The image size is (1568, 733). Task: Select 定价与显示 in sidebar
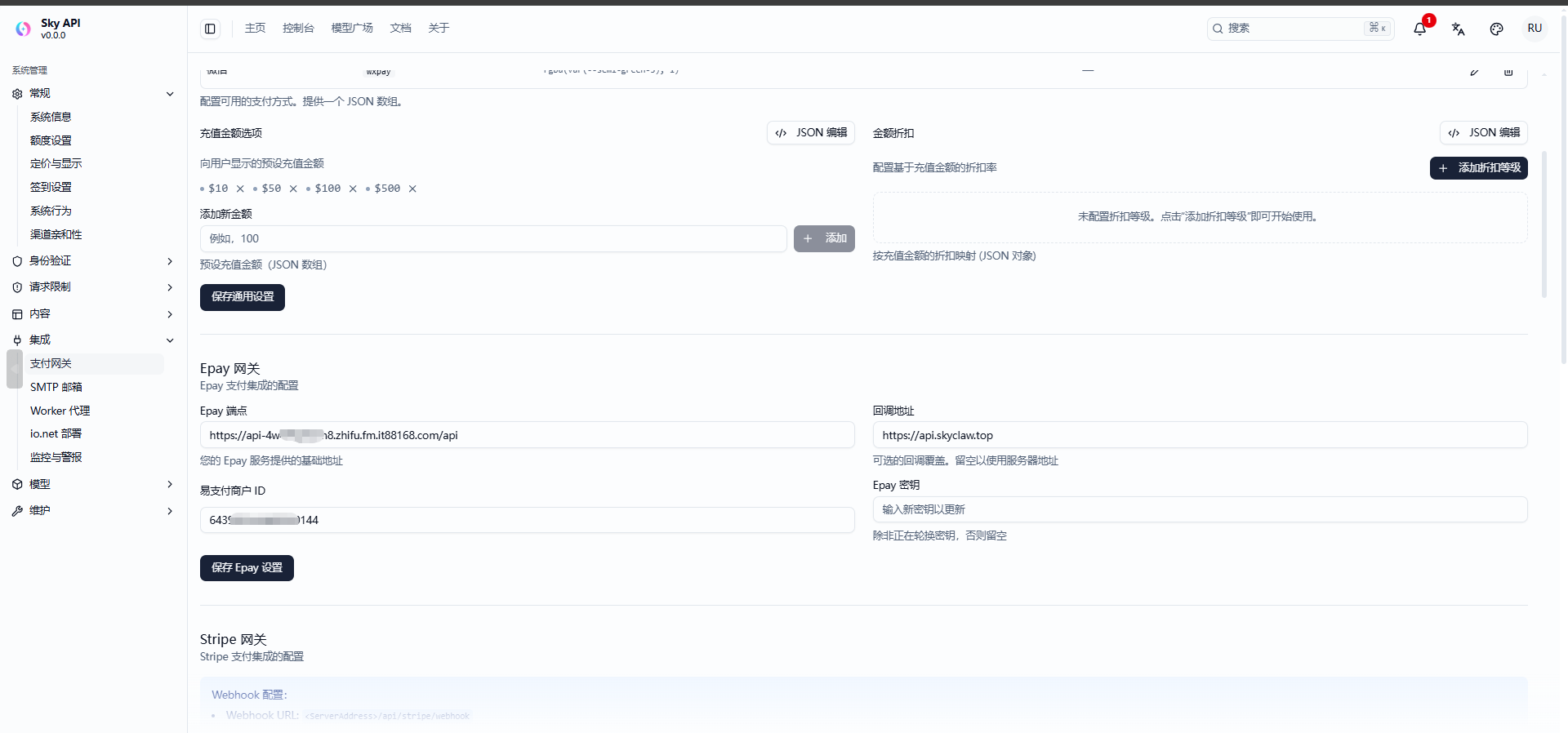[56, 164]
